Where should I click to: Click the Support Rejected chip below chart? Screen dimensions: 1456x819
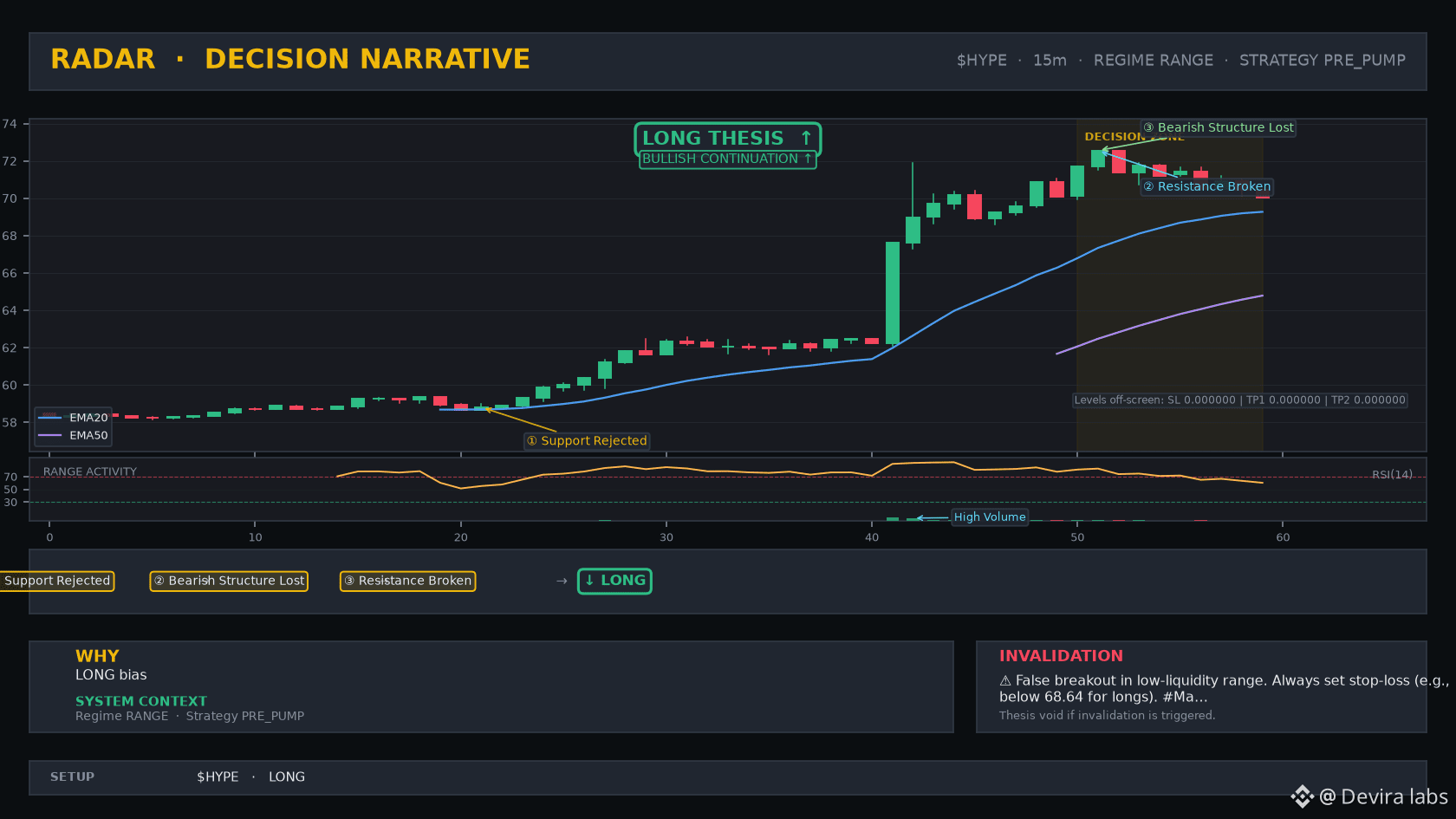coord(57,581)
